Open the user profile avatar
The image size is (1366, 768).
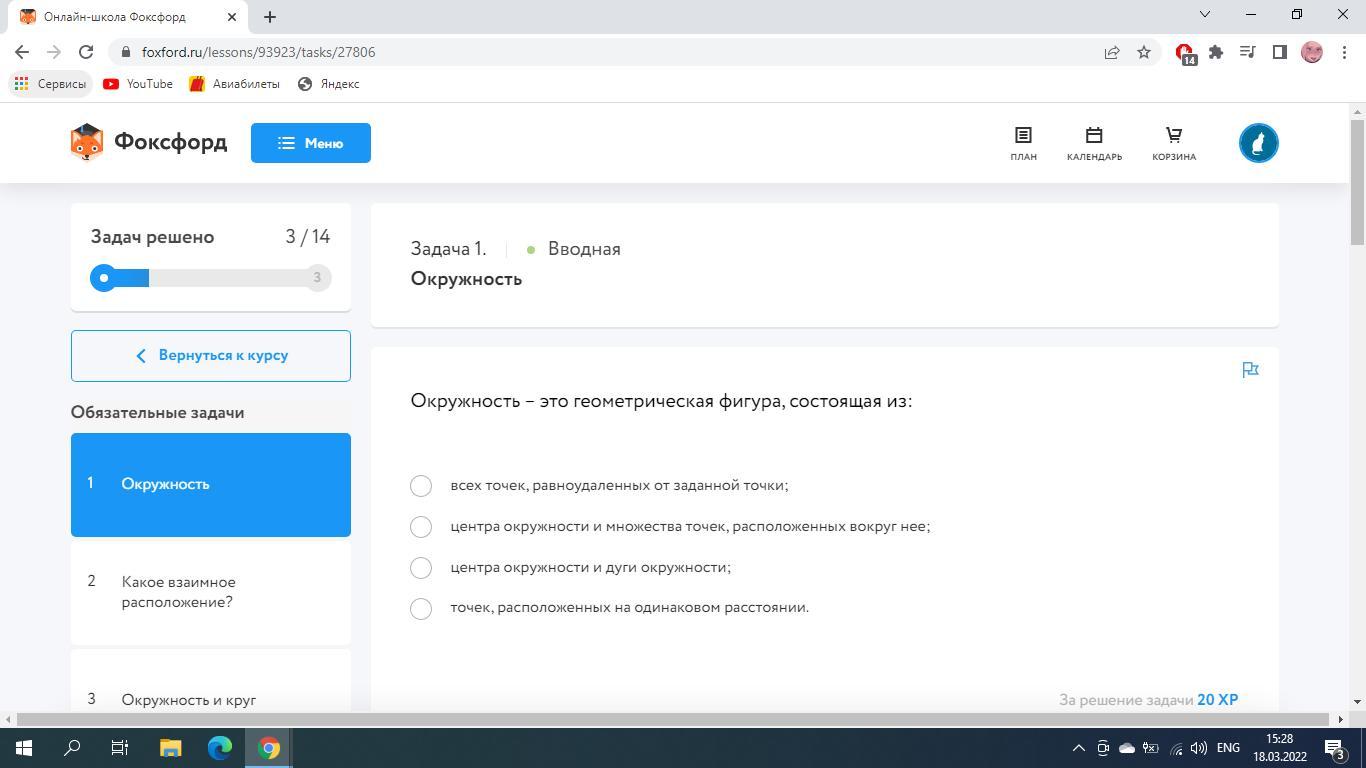point(1259,143)
